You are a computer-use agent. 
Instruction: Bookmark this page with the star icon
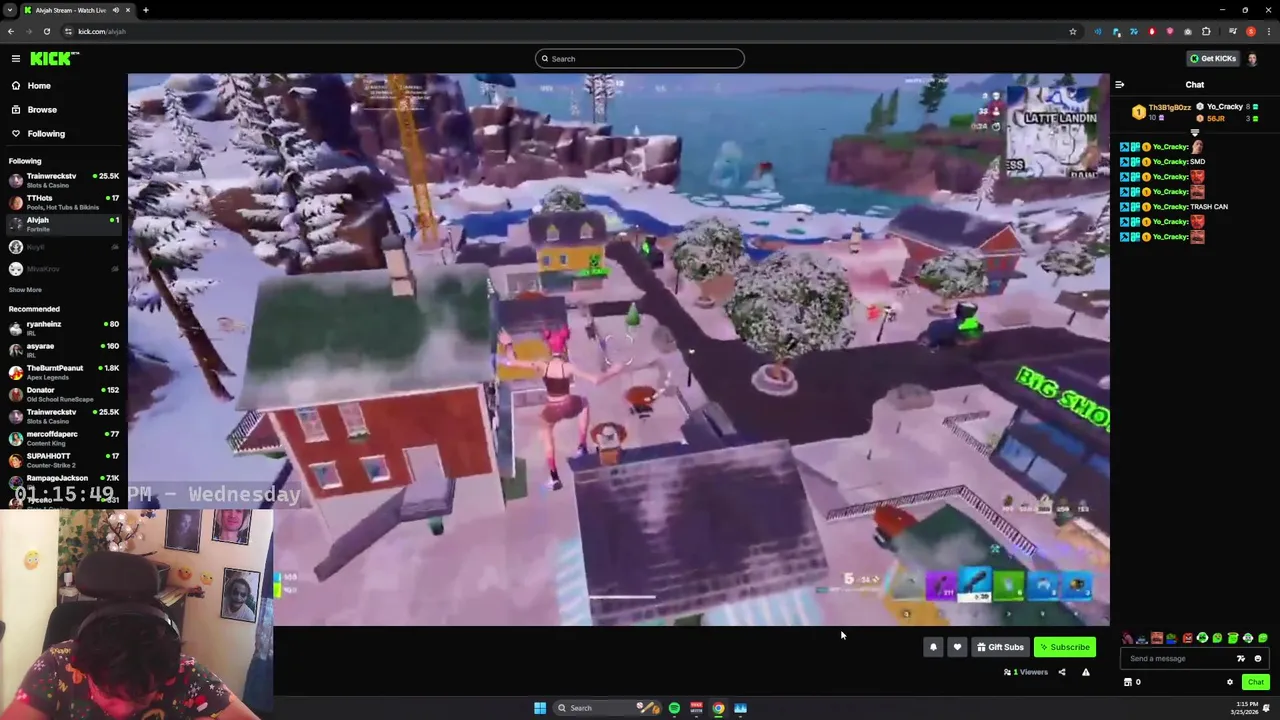[x=1073, y=31]
